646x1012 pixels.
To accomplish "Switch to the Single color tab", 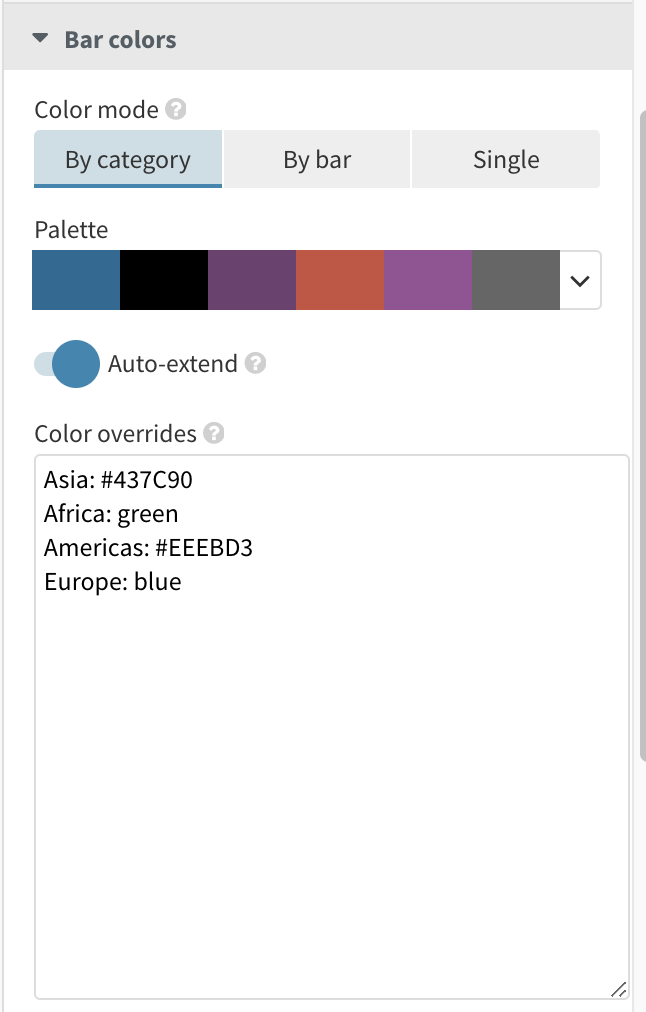I will (x=505, y=158).
